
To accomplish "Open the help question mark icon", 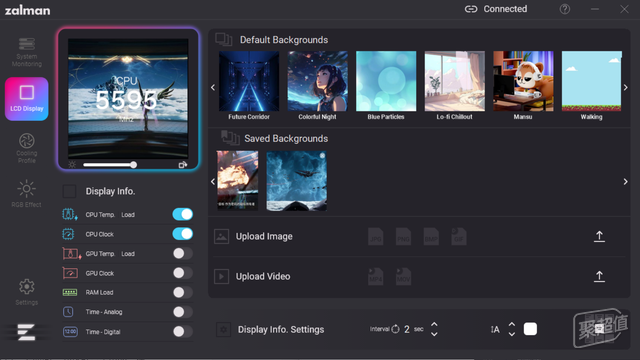I will (x=565, y=9).
